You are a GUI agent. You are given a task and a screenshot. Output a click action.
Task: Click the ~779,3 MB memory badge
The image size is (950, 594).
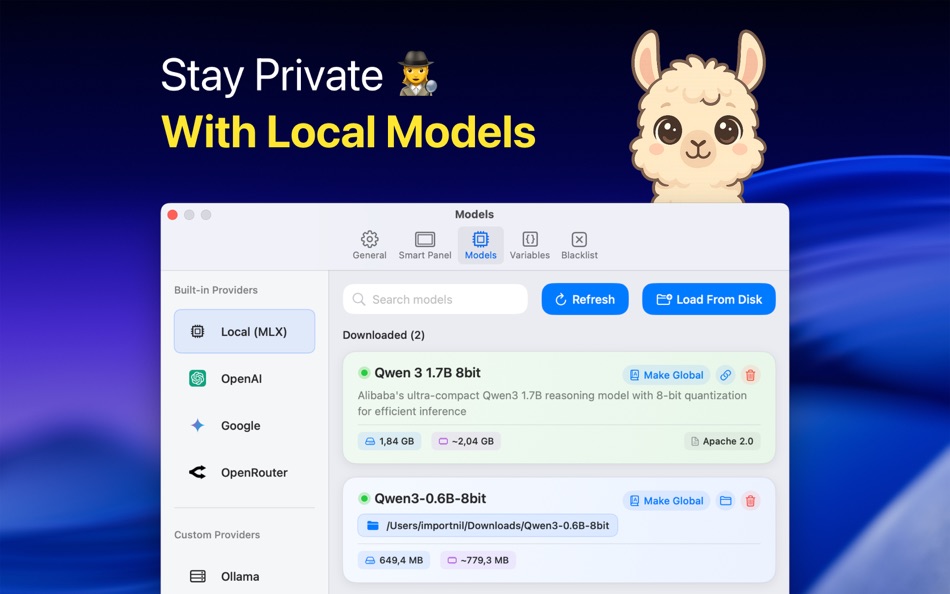[478, 560]
